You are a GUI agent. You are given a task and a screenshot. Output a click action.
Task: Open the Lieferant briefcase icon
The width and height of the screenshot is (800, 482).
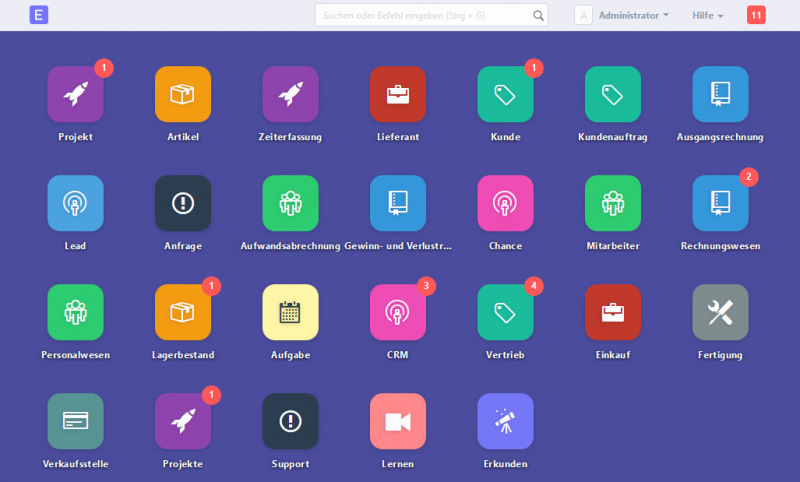pos(398,95)
